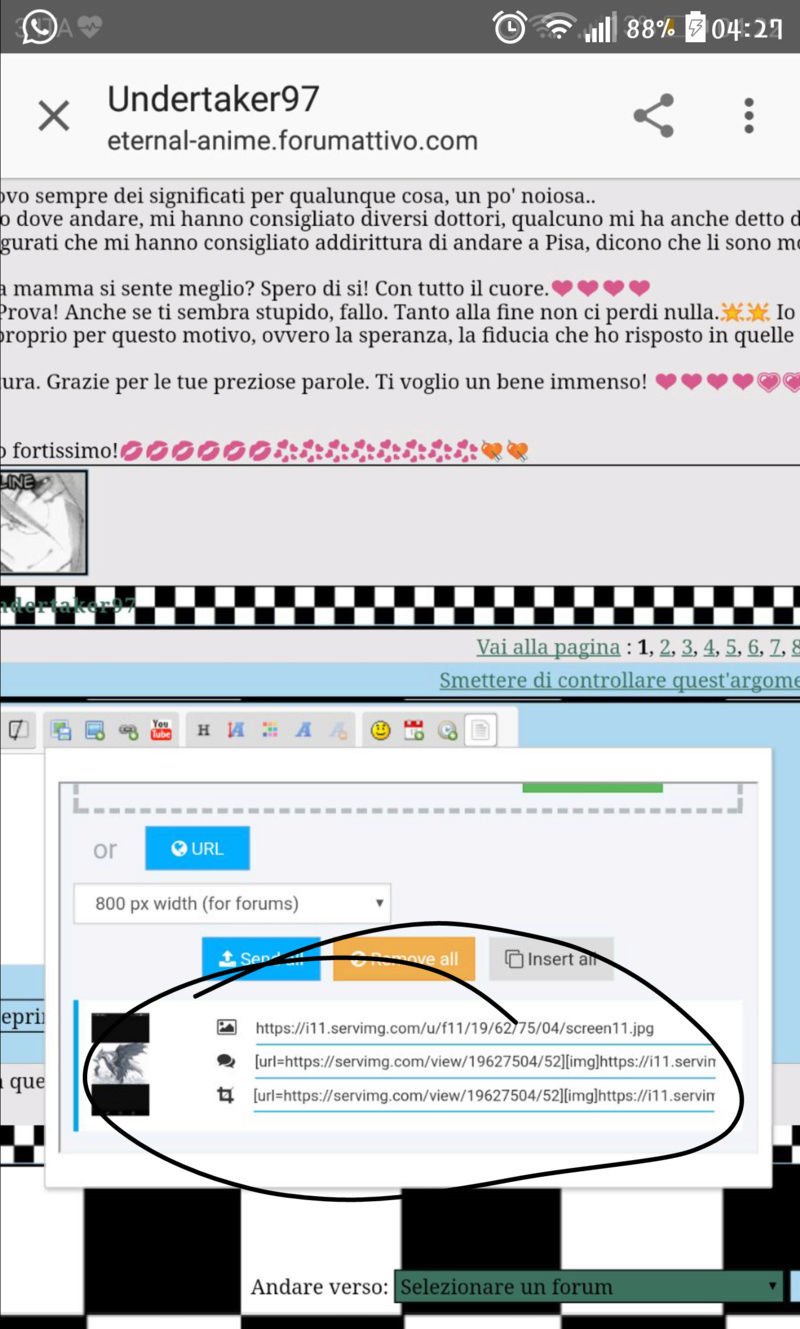Click the H heading toolbar icon

[x=203, y=730]
